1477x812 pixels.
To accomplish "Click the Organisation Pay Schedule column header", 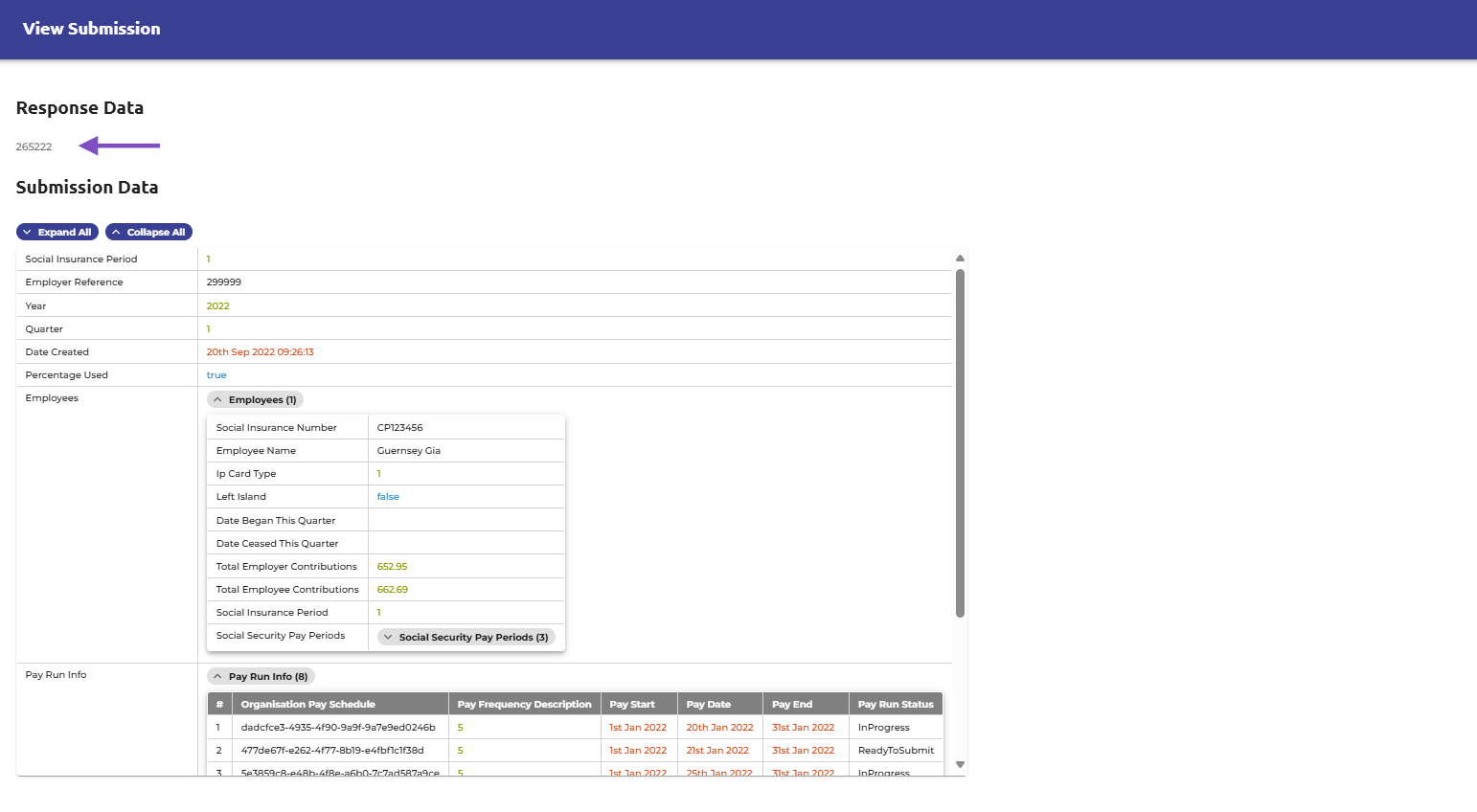I will [x=340, y=704].
